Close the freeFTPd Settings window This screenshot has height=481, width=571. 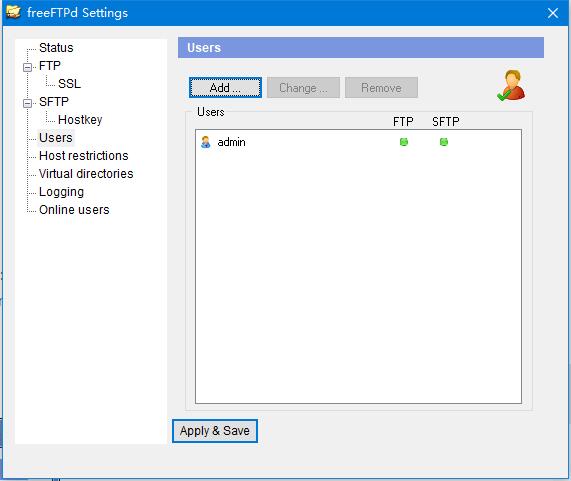553,13
